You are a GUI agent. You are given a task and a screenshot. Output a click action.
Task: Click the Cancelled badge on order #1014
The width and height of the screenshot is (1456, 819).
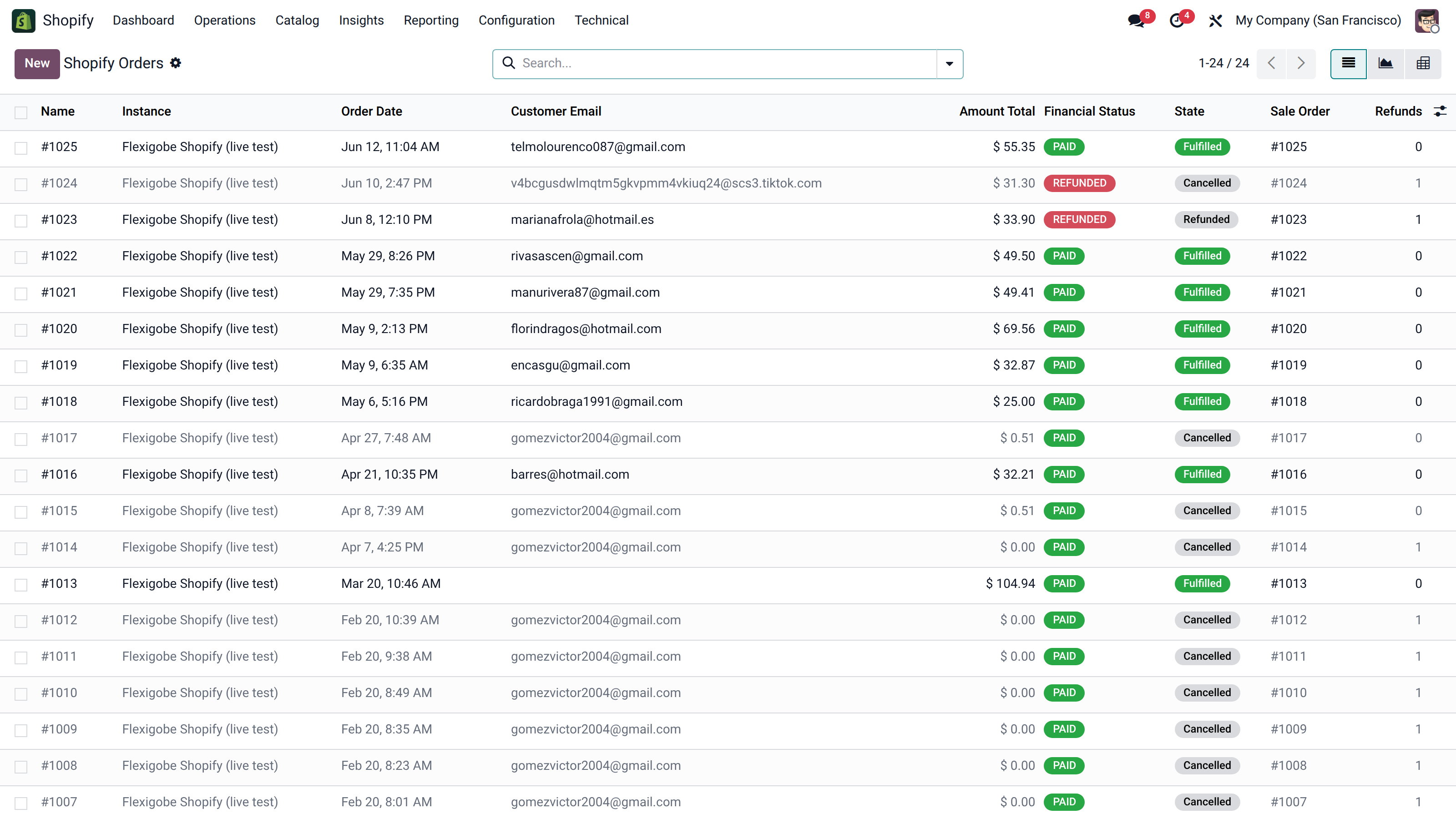[1207, 547]
